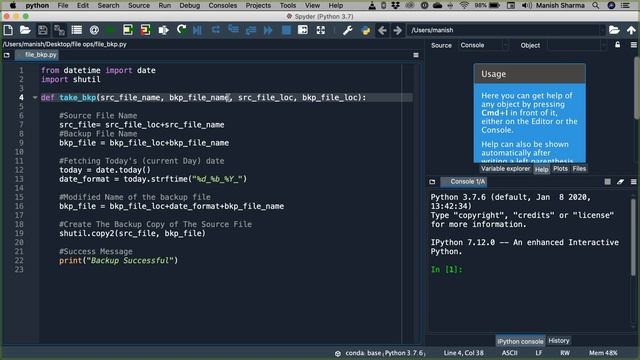Switch to the Variable explorer tab

click(x=505, y=169)
